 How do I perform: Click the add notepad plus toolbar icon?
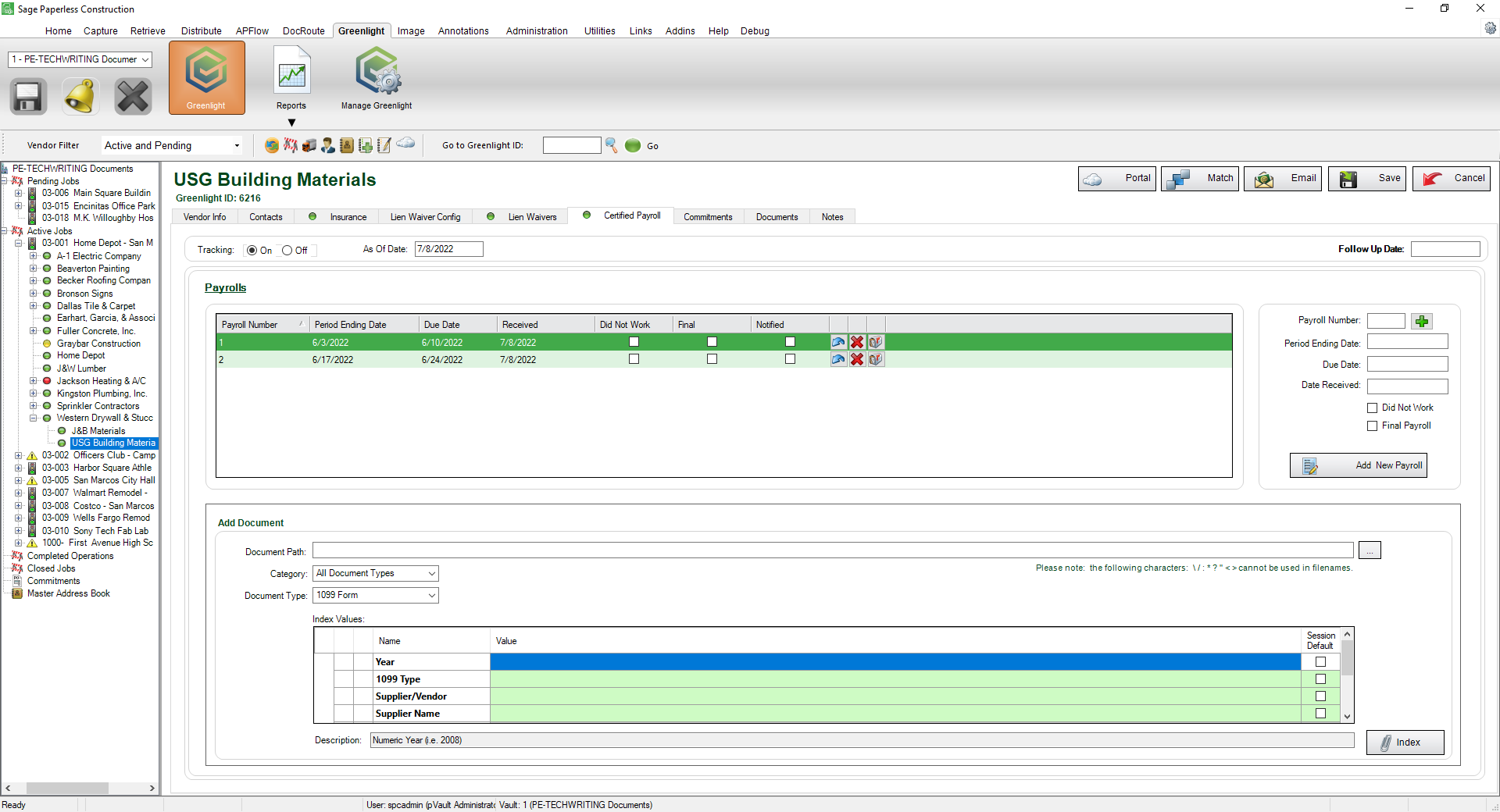tap(366, 145)
